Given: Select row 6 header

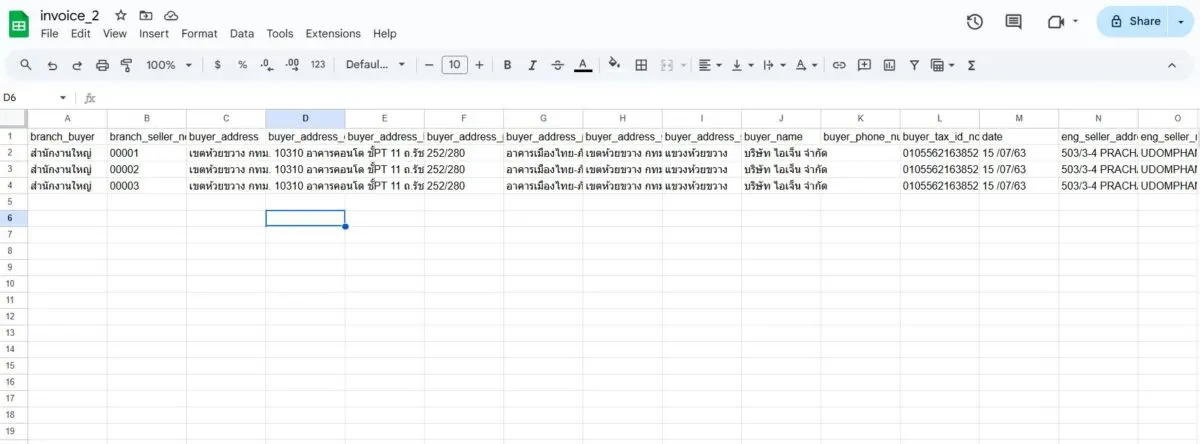Looking at the screenshot, I should (x=13, y=218).
